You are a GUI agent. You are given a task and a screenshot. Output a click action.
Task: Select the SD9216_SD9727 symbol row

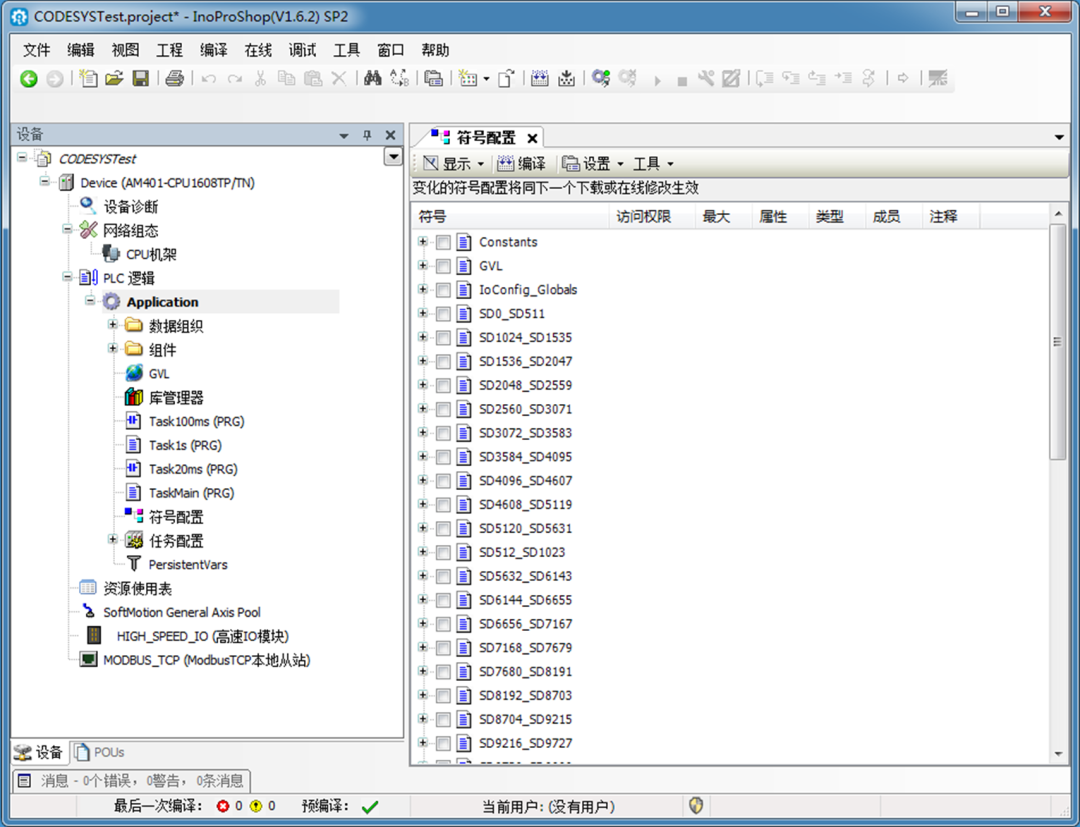(526, 744)
